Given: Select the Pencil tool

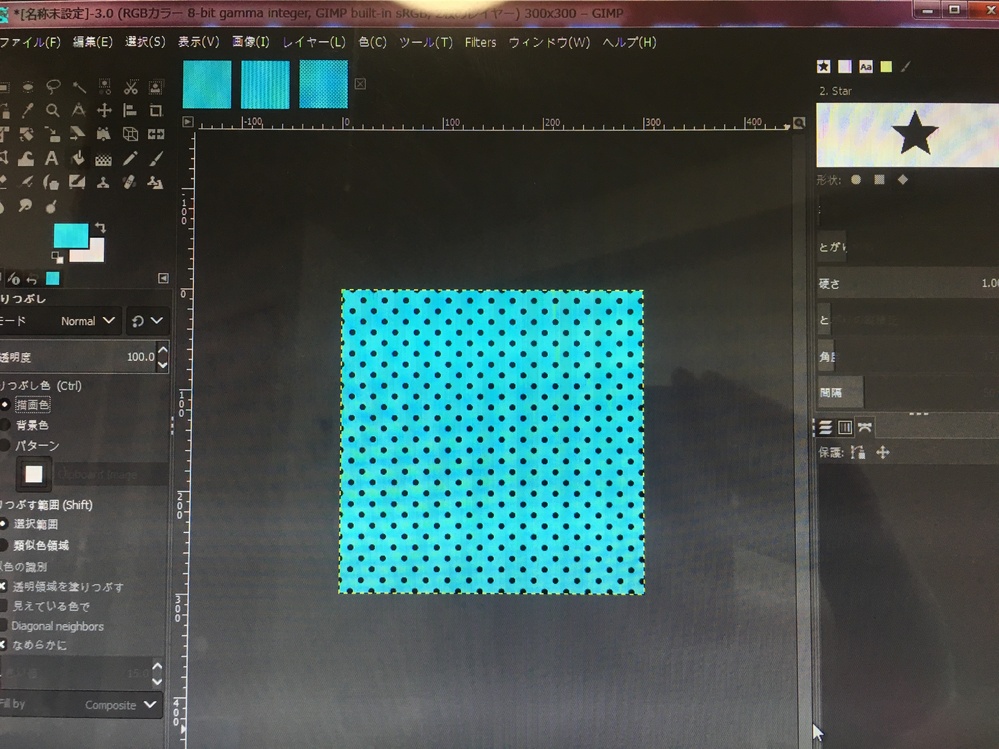Looking at the screenshot, I should pos(130,159).
